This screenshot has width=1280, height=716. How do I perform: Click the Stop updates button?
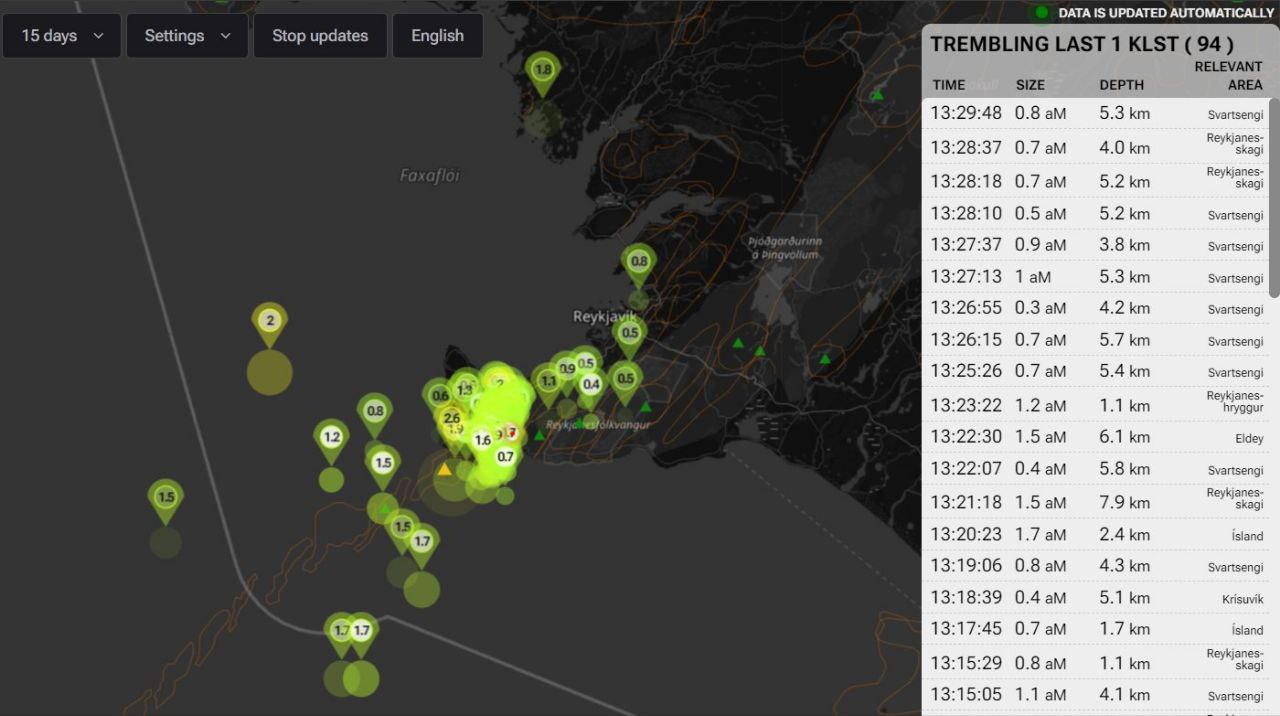pos(320,36)
